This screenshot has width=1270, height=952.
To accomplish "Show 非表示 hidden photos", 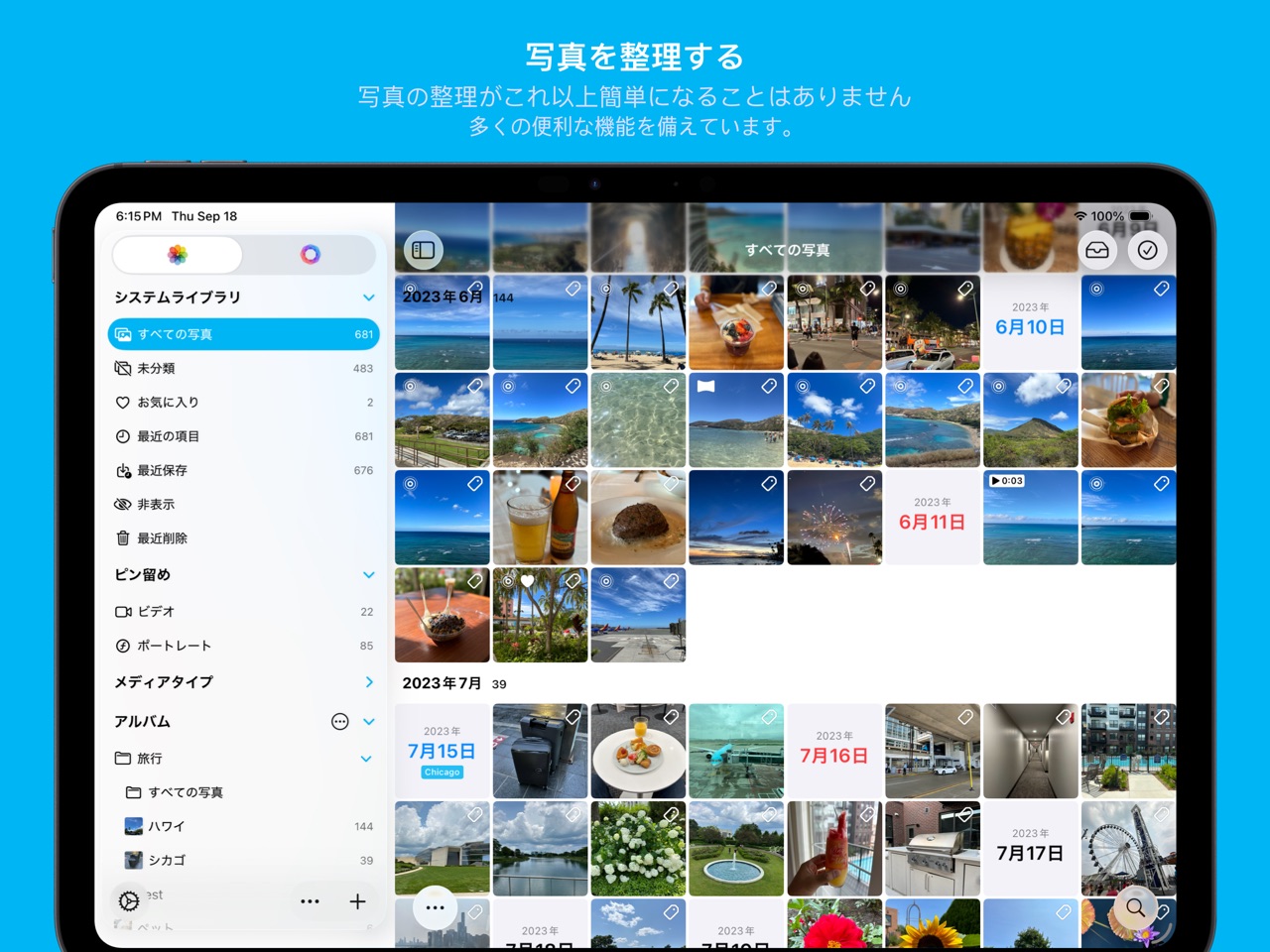I will [x=244, y=504].
